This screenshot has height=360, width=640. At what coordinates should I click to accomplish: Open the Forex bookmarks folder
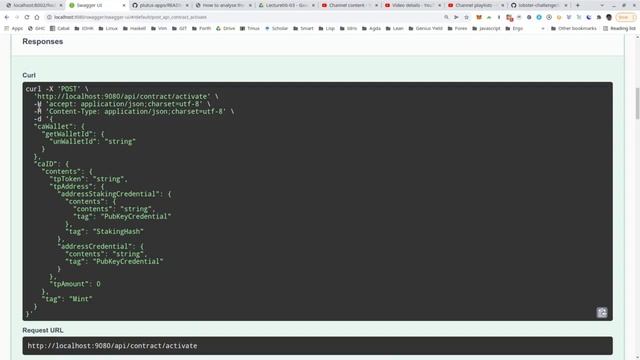457,29
